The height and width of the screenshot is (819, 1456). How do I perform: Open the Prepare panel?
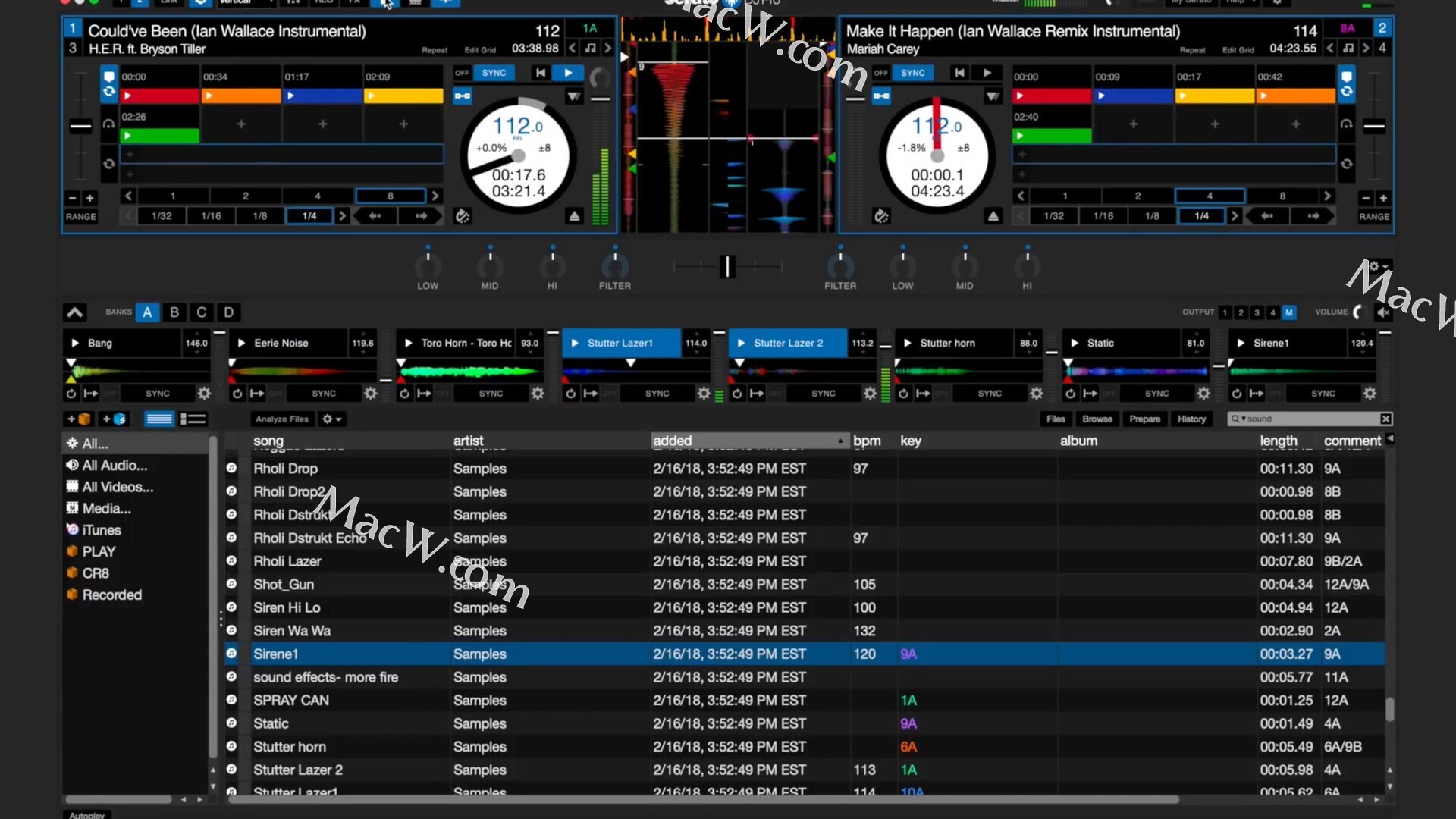[1144, 419]
